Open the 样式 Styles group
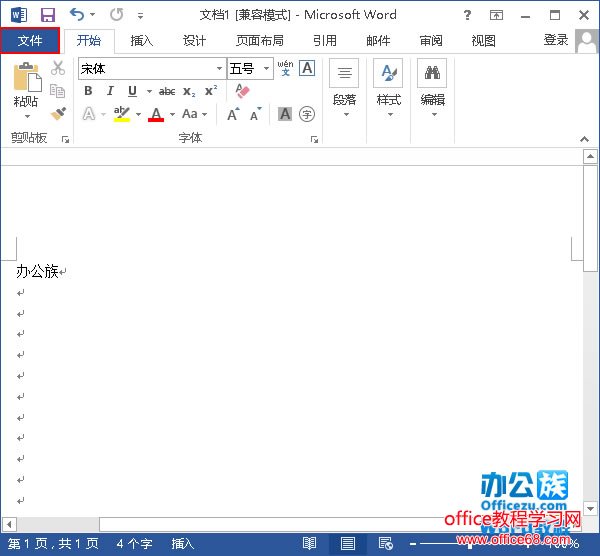This screenshot has width=600, height=556. (388, 89)
